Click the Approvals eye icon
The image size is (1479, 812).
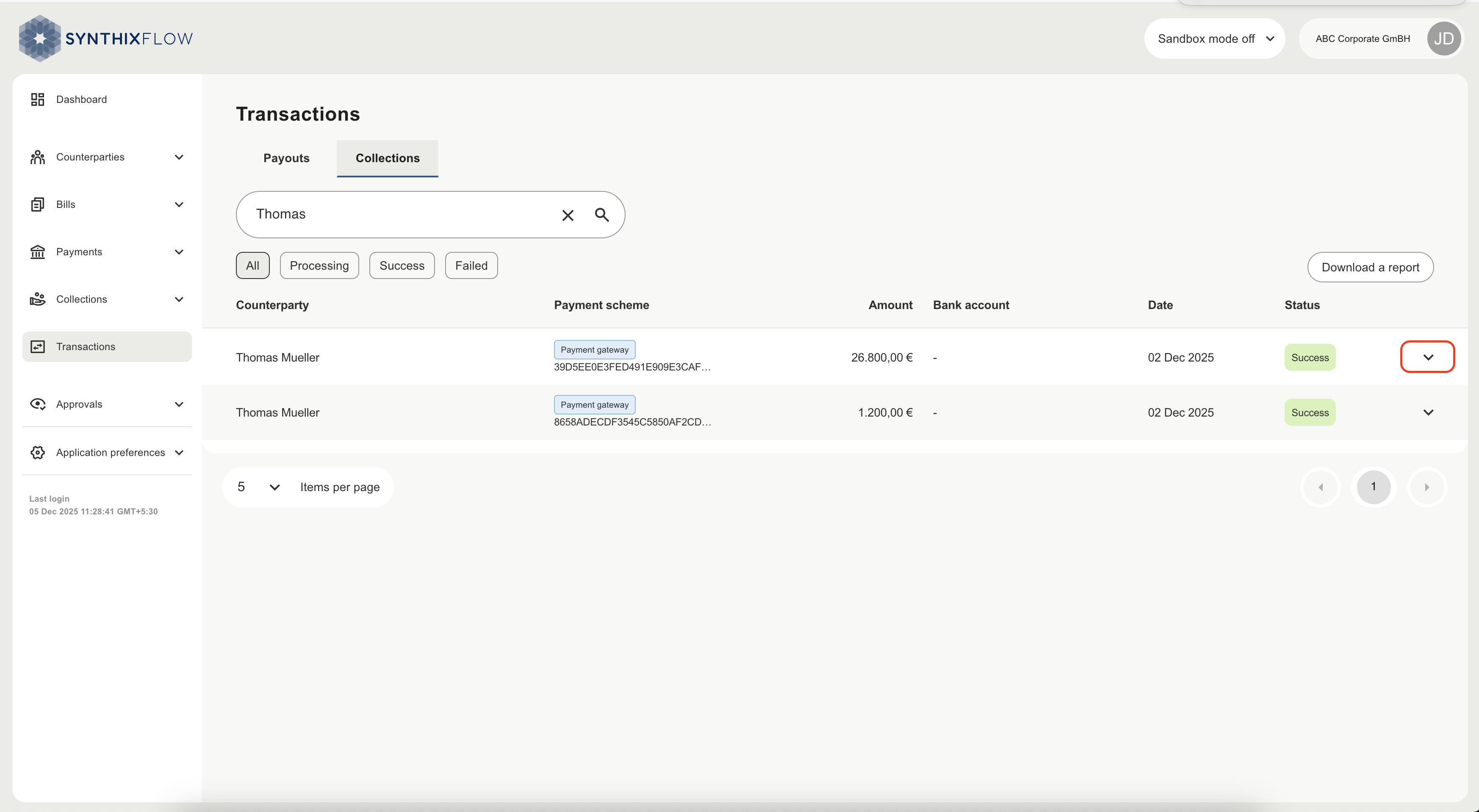pos(37,404)
